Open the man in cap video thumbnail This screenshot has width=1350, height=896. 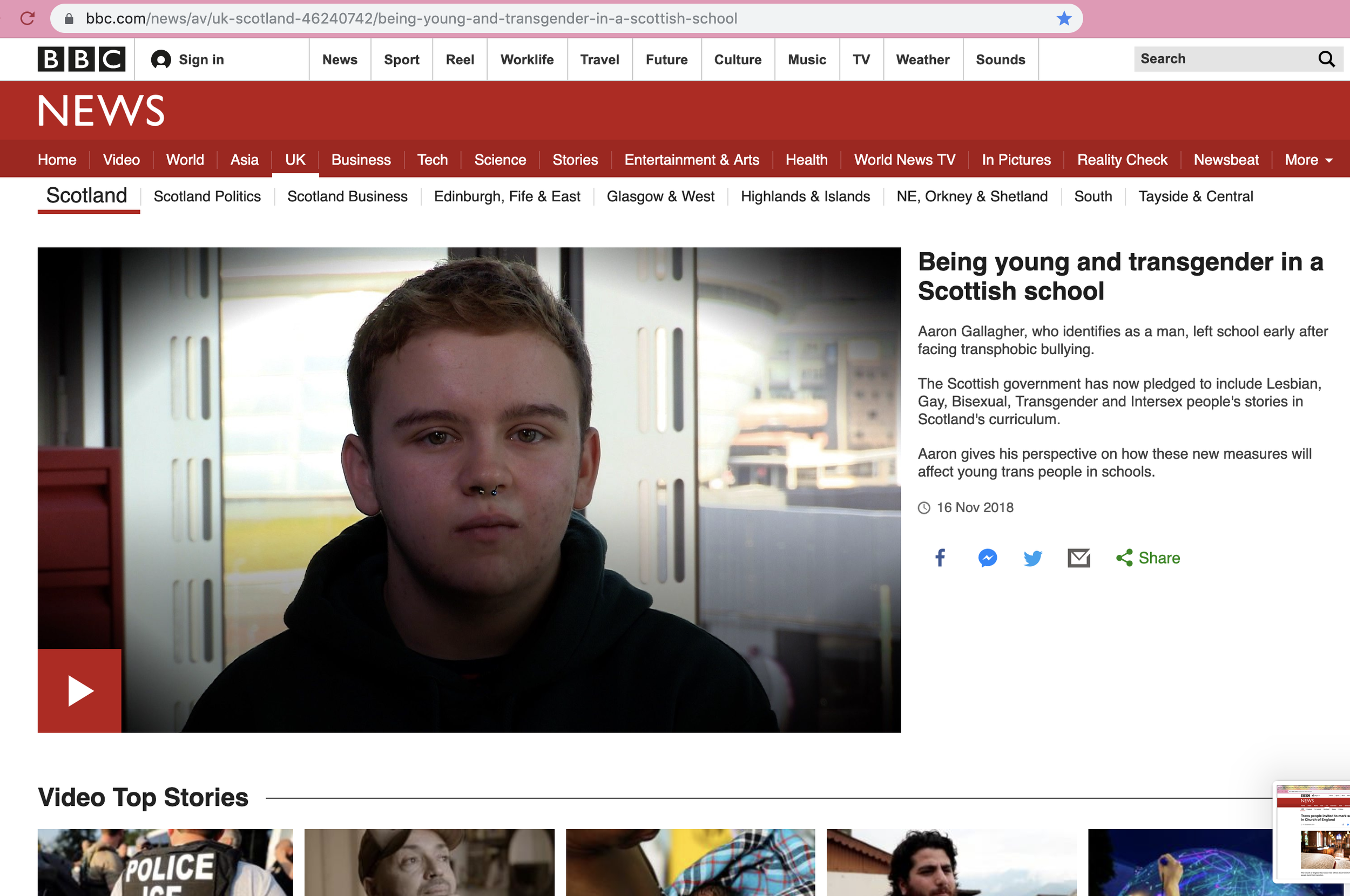pyautogui.click(x=429, y=863)
